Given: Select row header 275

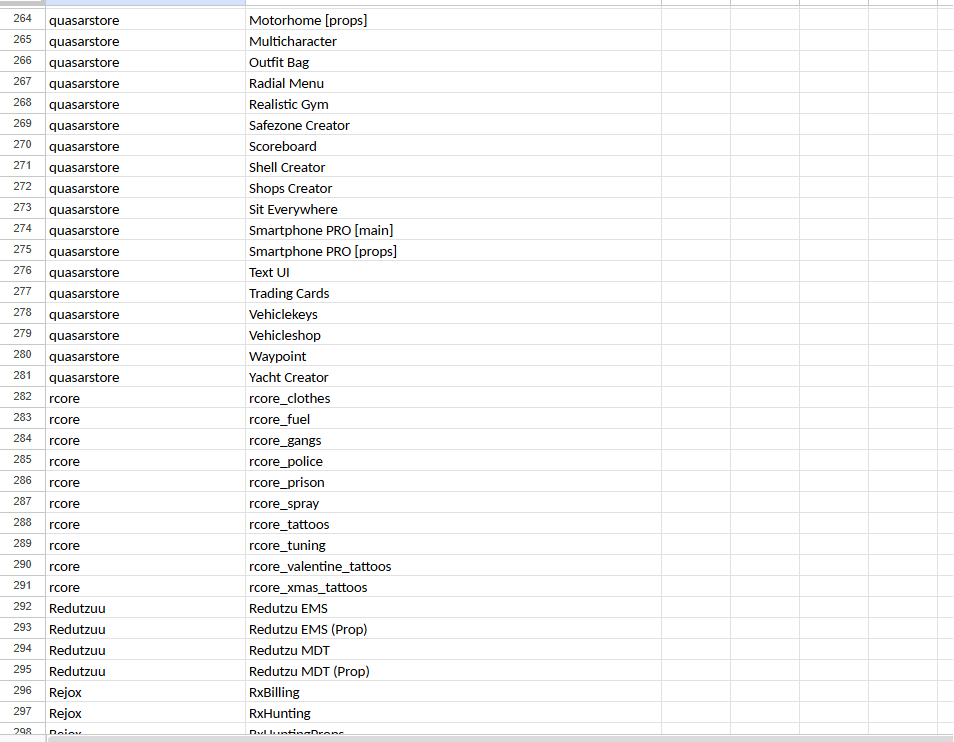Looking at the screenshot, I should [x=23, y=251].
